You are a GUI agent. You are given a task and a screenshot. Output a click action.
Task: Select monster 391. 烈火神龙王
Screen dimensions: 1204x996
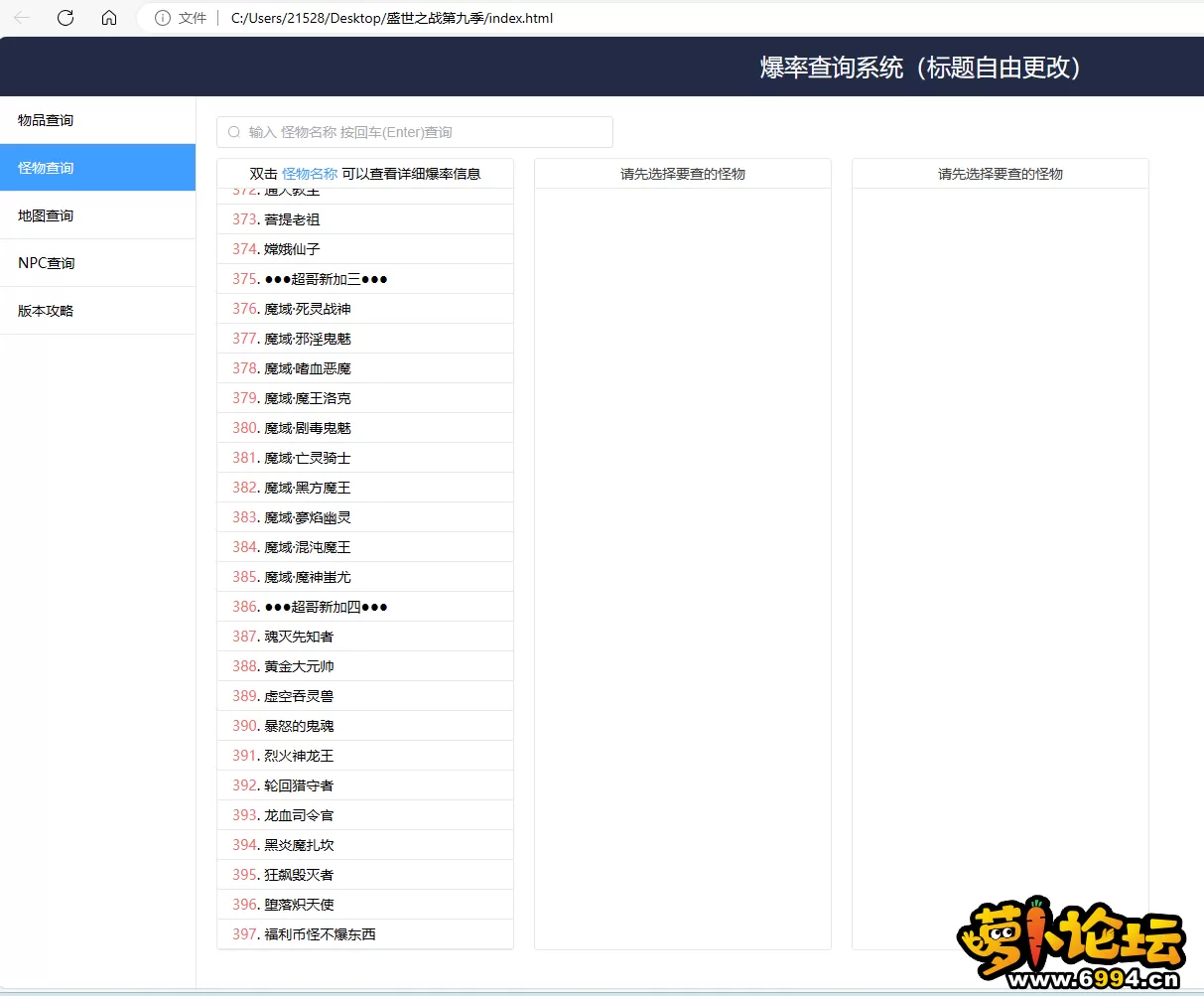pyautogui.click(x=365, y=756)
